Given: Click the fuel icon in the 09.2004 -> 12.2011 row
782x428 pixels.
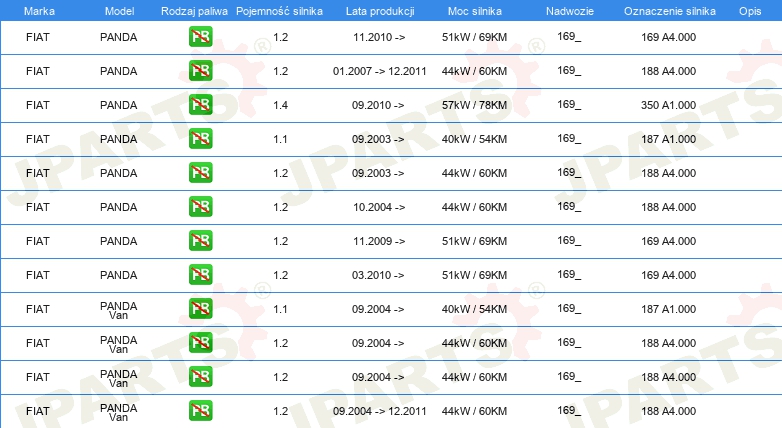Looking at the screenshot, I should click(x=200, y=411).
